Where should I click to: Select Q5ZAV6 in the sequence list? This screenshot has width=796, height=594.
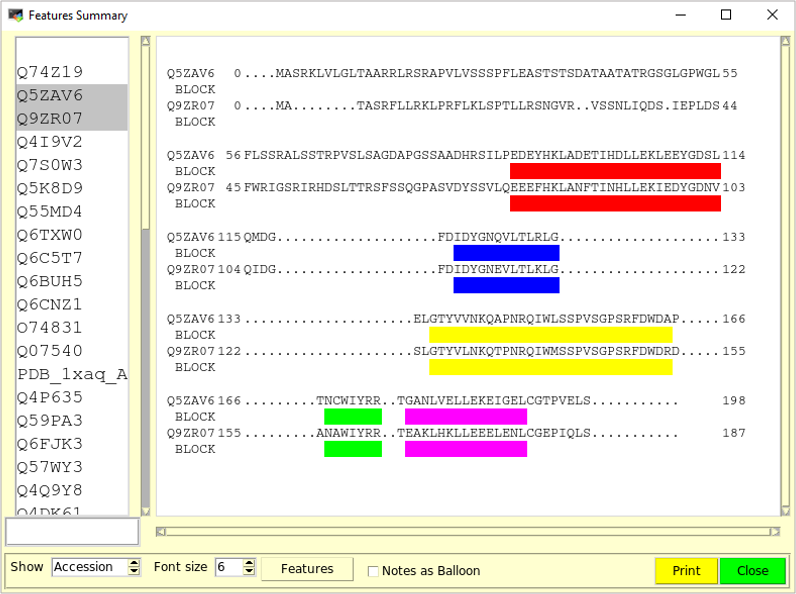50,96
